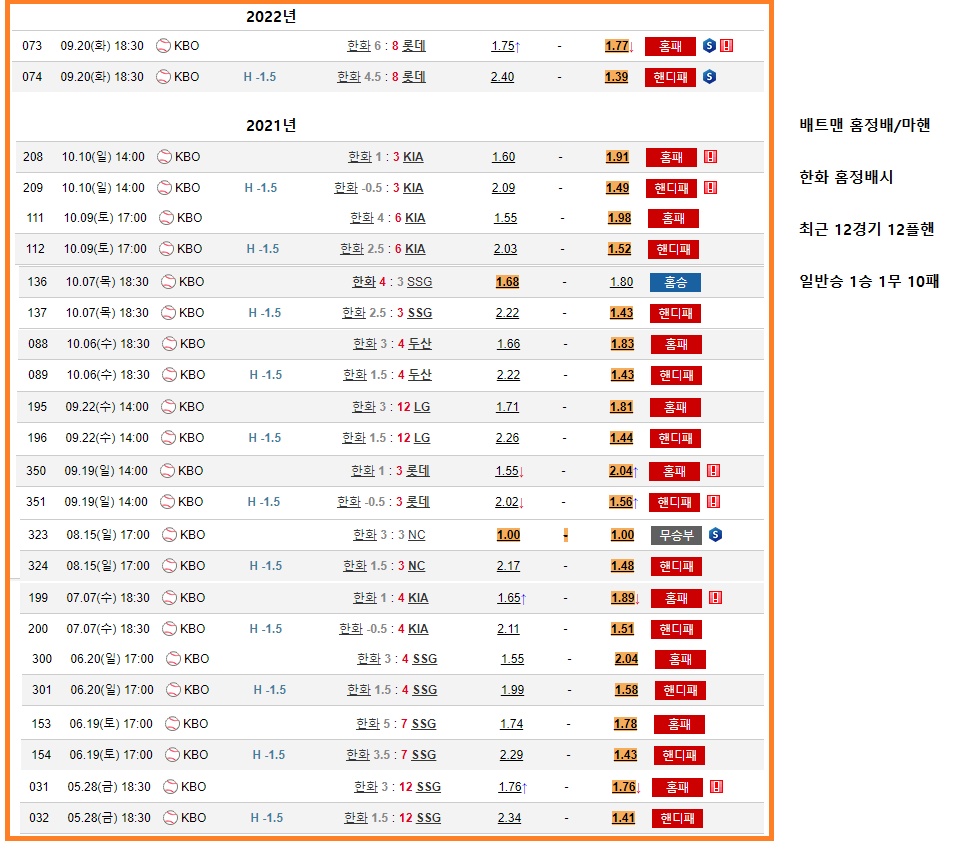Click the 2.04 odds value in row 350

(x=619, y=471)
